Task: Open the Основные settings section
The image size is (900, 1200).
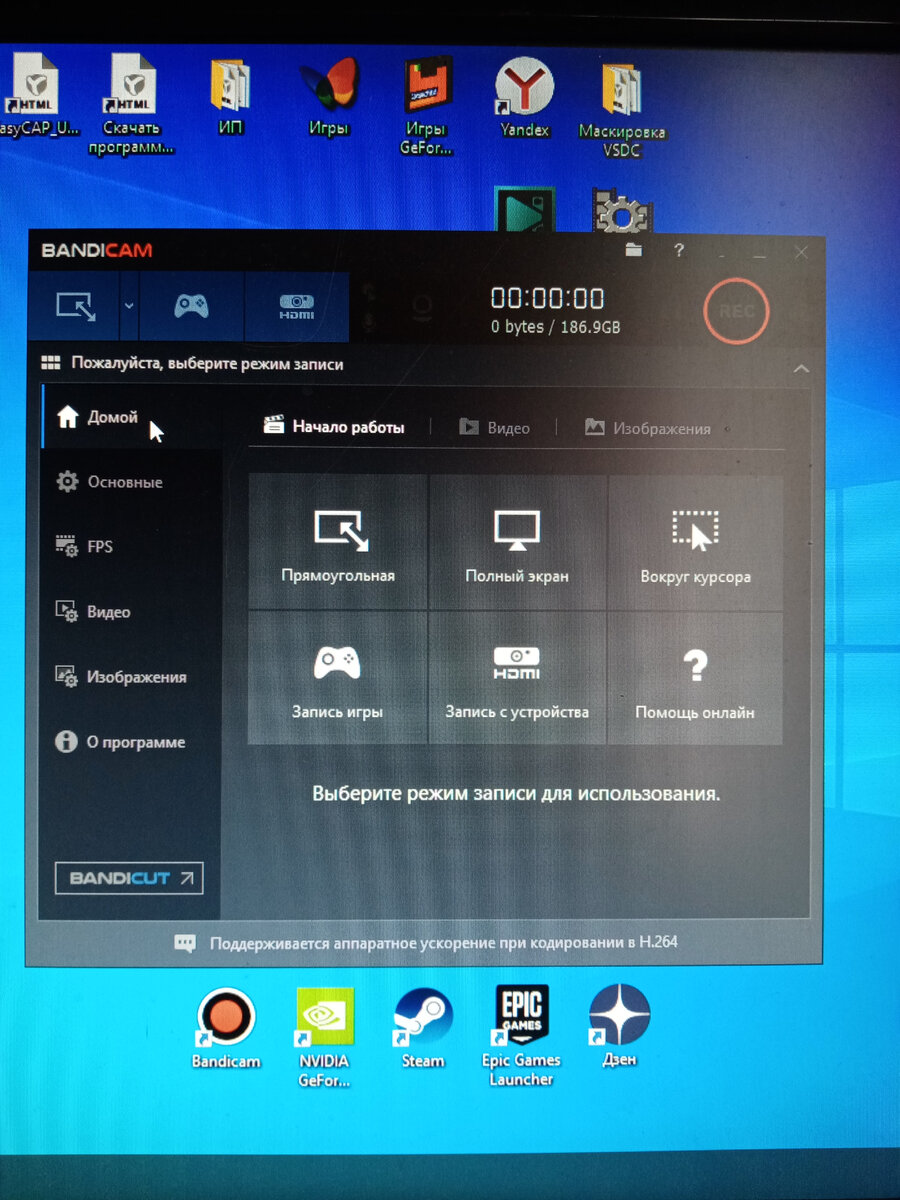Action: coord(131,482)
